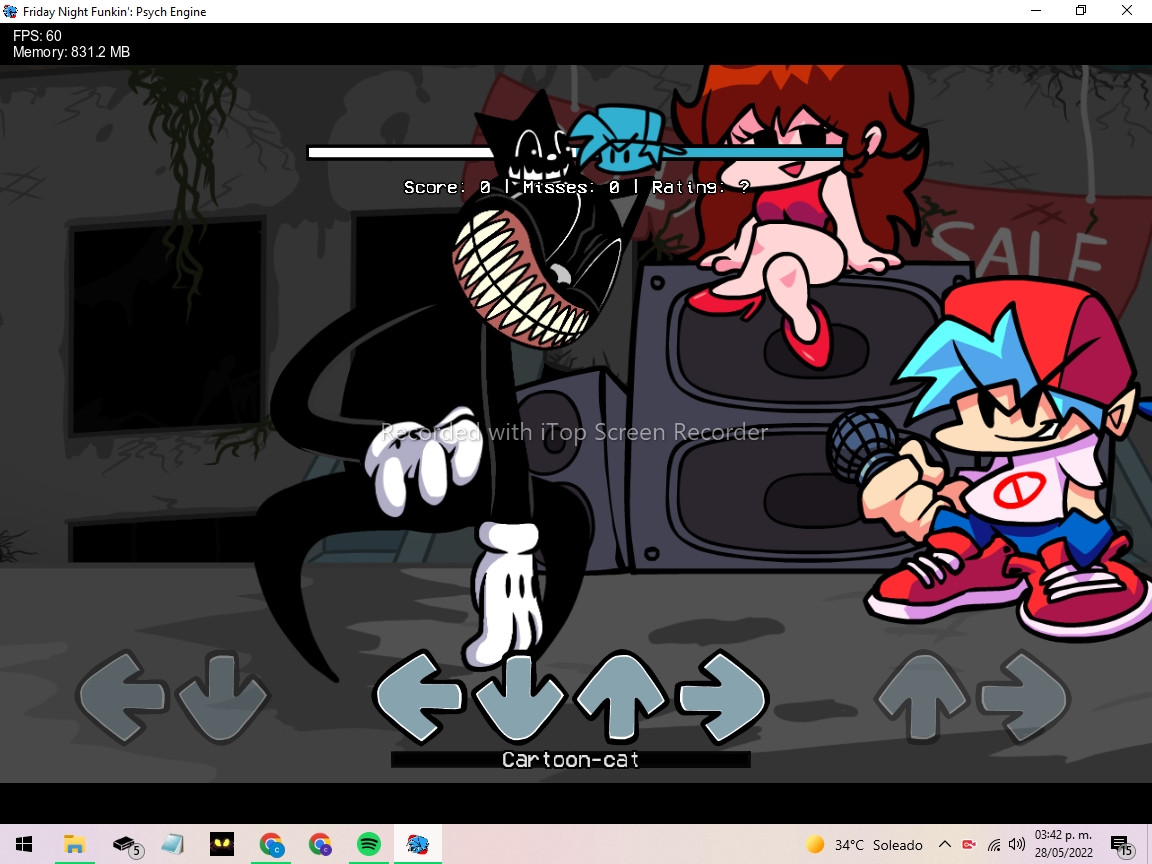Click the health bar above the characters
Viewport: 1152px width, 864px height.
(x=576, y=152)
